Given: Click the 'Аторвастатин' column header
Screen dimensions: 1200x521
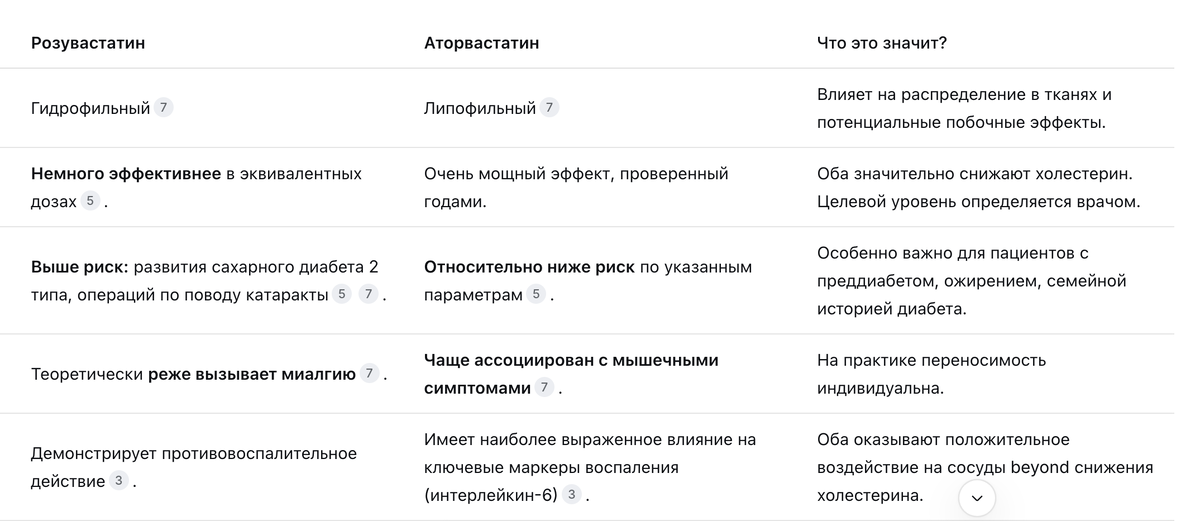Looking at the screenshot, I should tap(482, 43).
